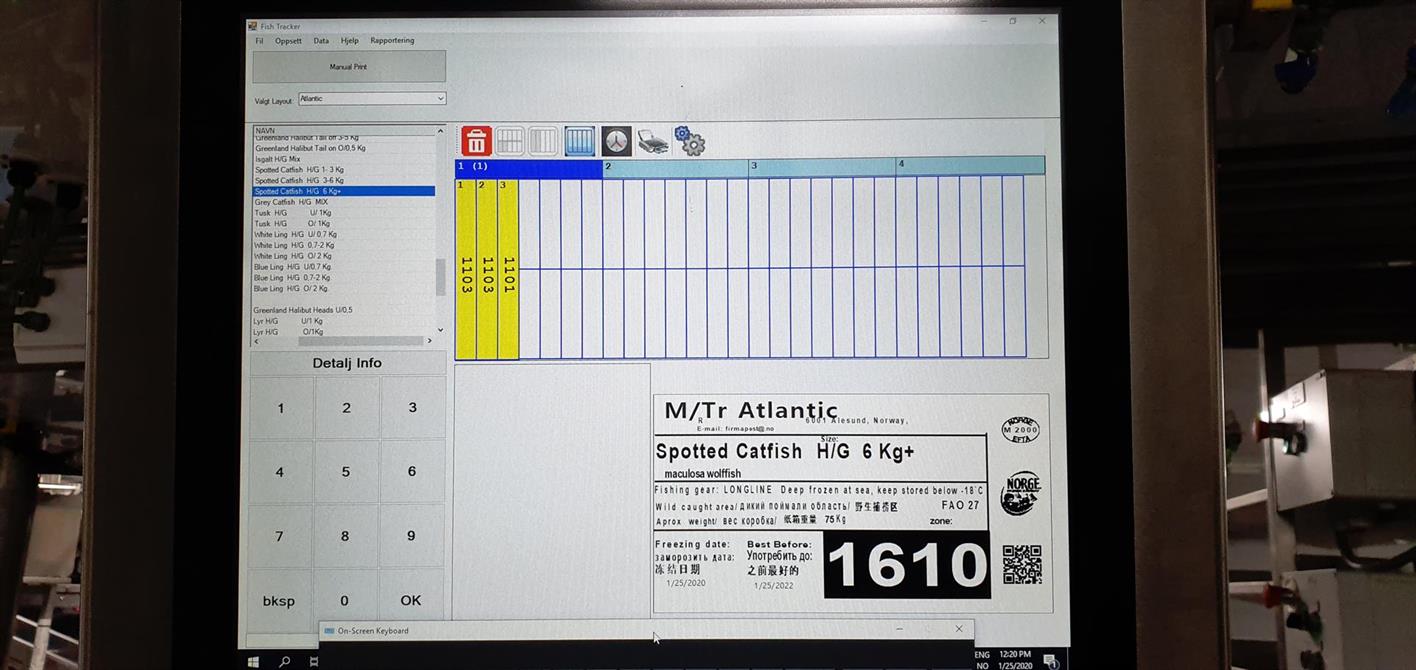Image resolution: width=1416 pixels, height=670 pixels.
Task: Open the Rapportering menu
Action: (392, 41)
